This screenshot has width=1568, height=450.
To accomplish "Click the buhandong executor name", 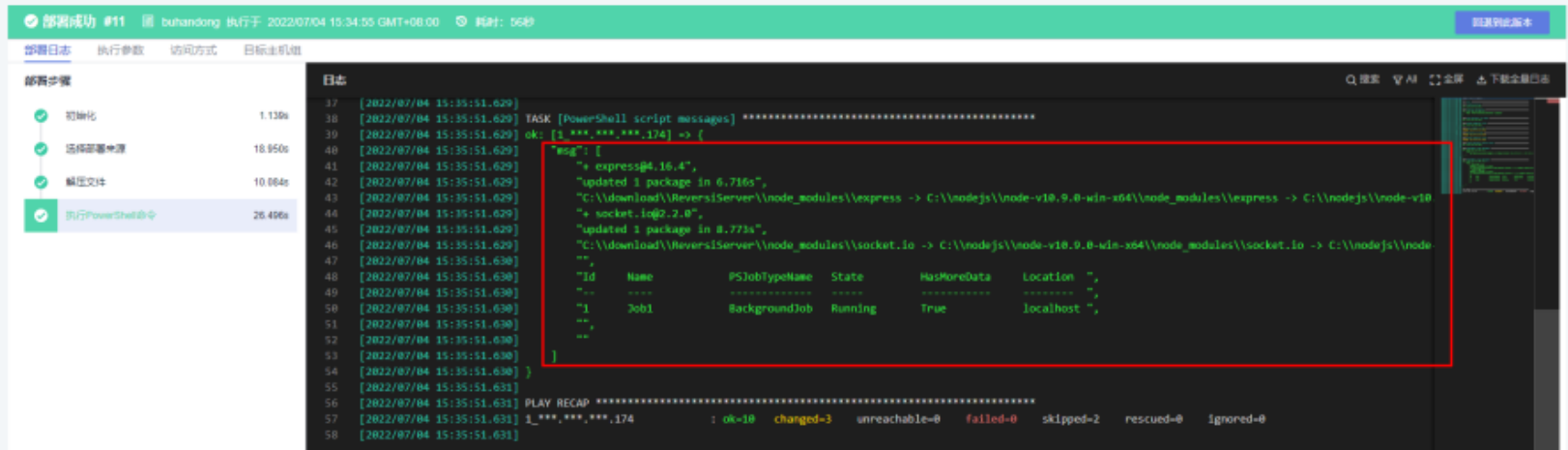I will click(x=190, y=21).
